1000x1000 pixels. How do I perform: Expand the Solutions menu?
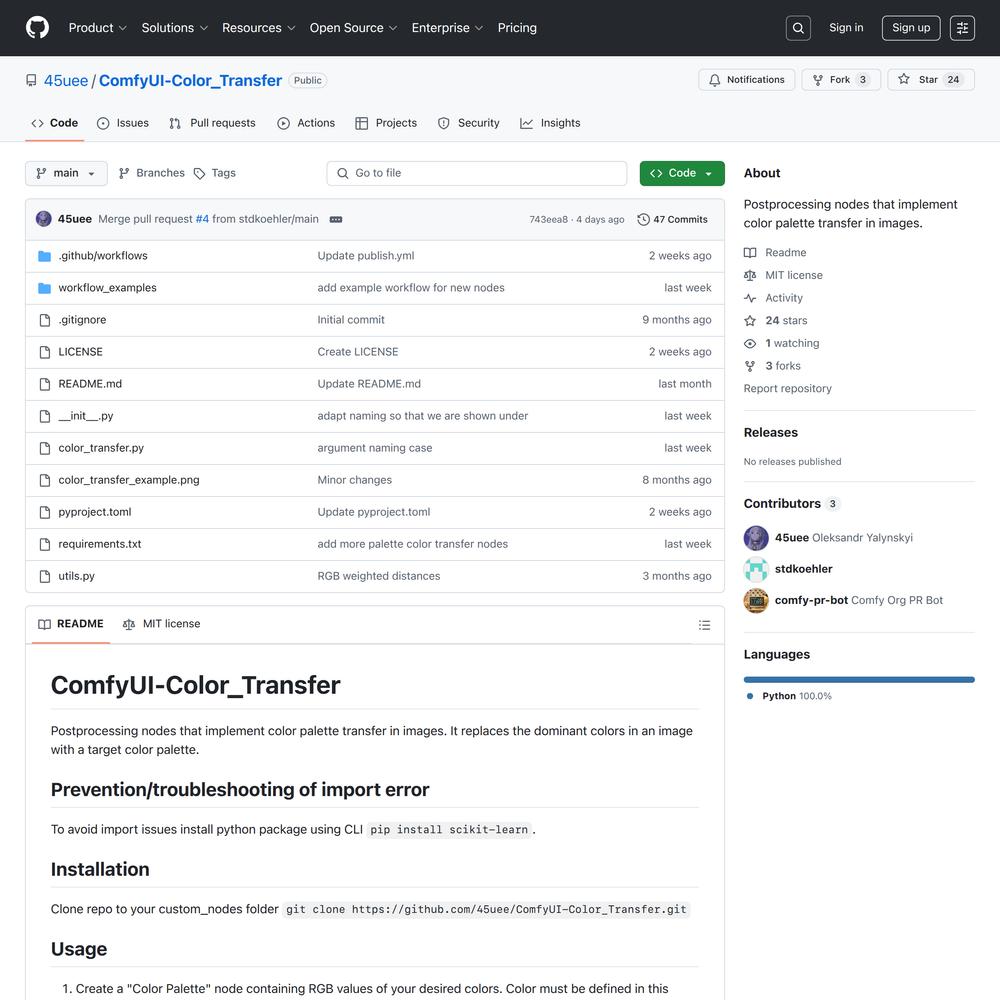175,28
